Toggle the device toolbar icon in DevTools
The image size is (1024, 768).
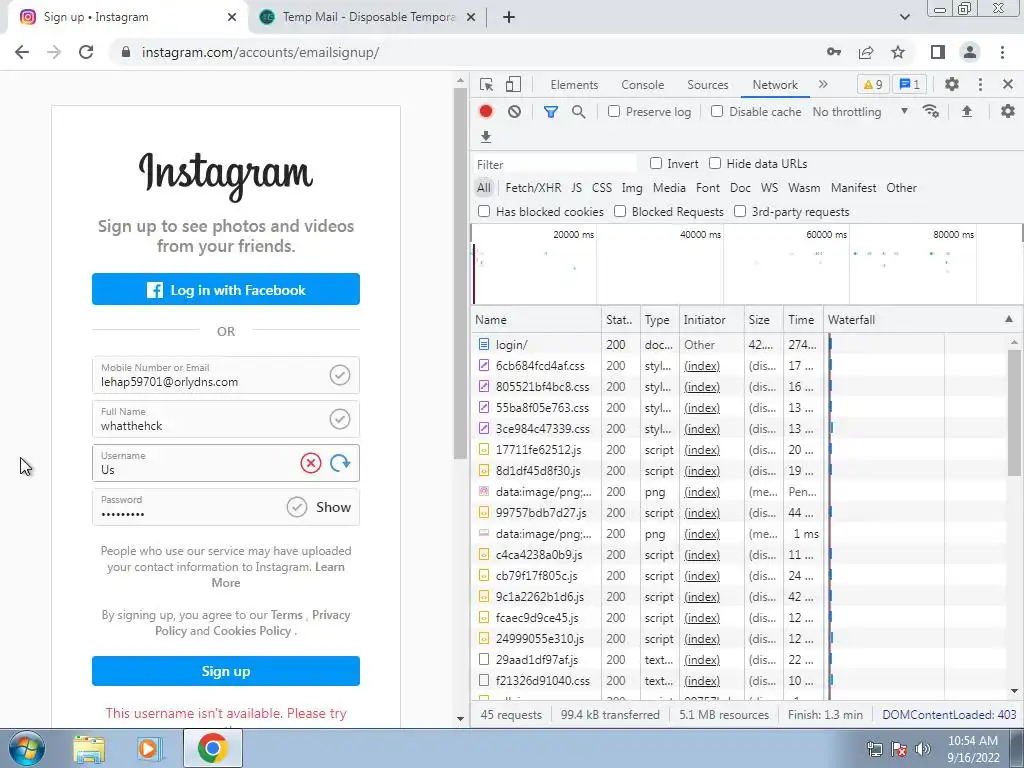click(x=513, y=84)
